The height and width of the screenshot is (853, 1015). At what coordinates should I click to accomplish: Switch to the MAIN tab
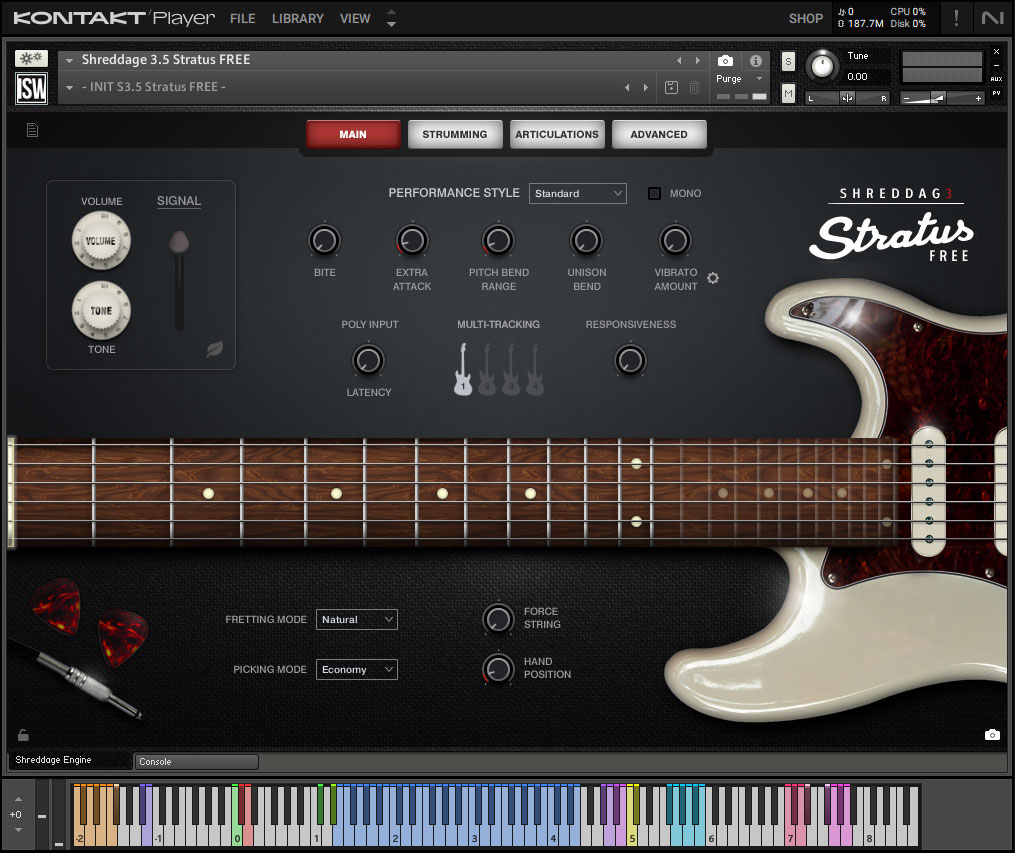(x=353, y=134)
